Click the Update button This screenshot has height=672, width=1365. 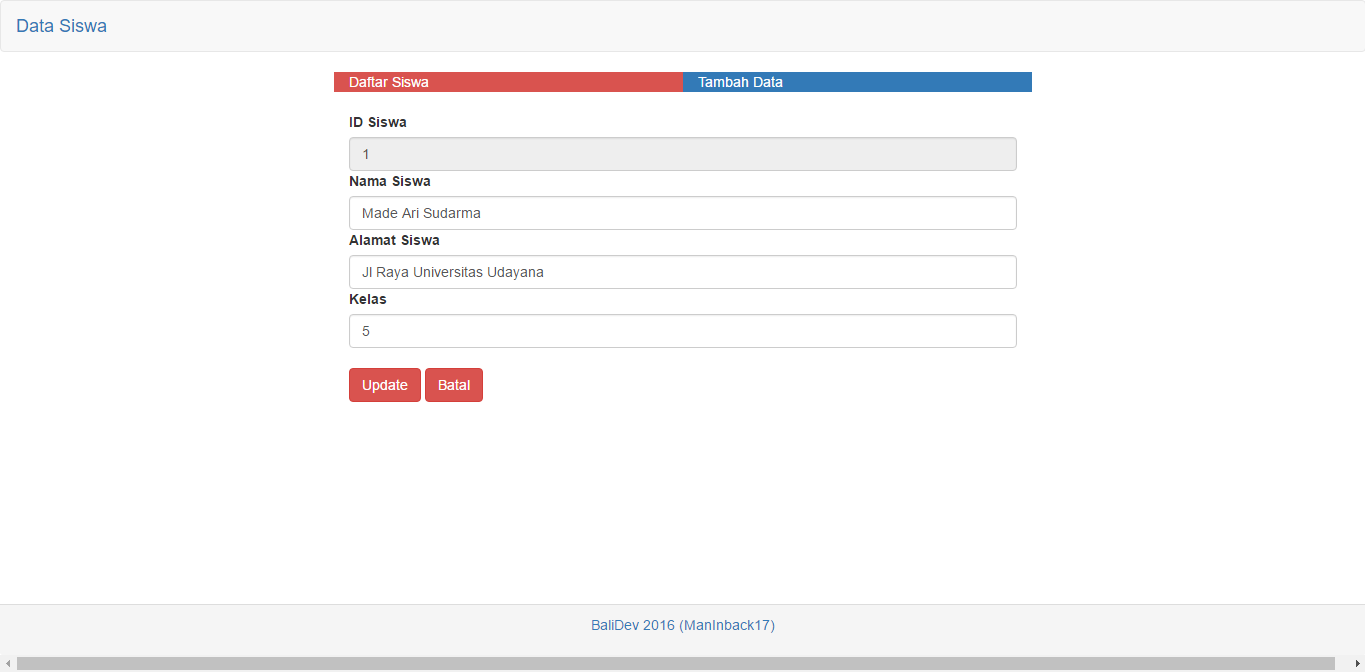tap(384, 384)
